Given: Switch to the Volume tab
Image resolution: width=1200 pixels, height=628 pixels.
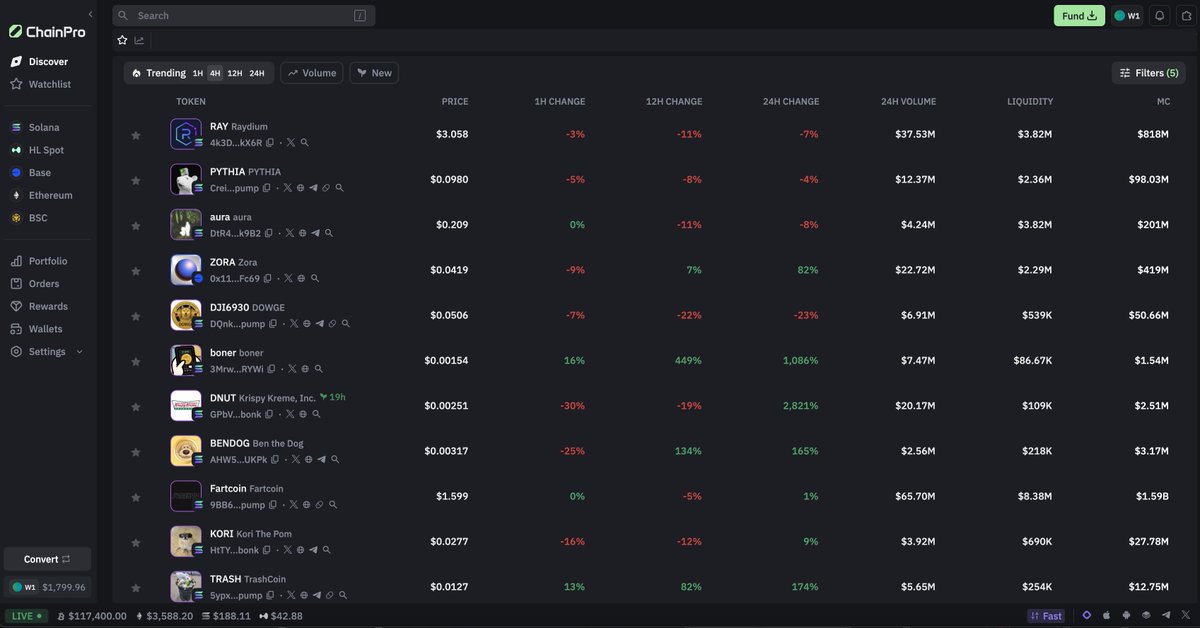Looking at the screenshot, I should pos(312,73).
